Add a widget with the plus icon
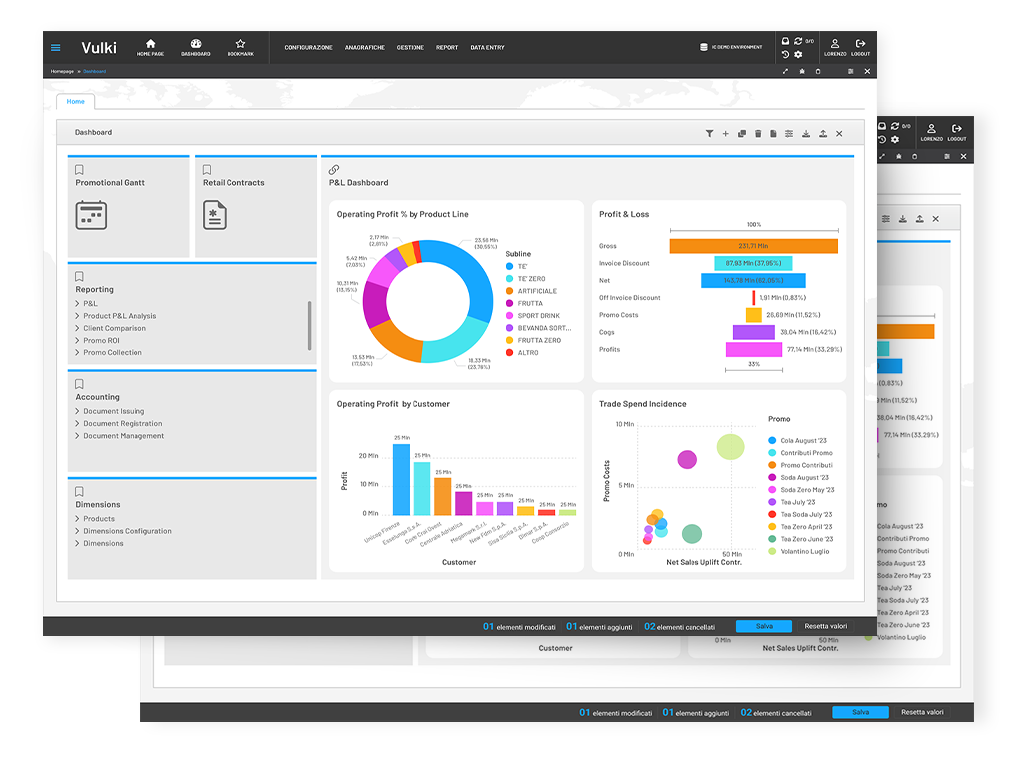 point(726,133)
